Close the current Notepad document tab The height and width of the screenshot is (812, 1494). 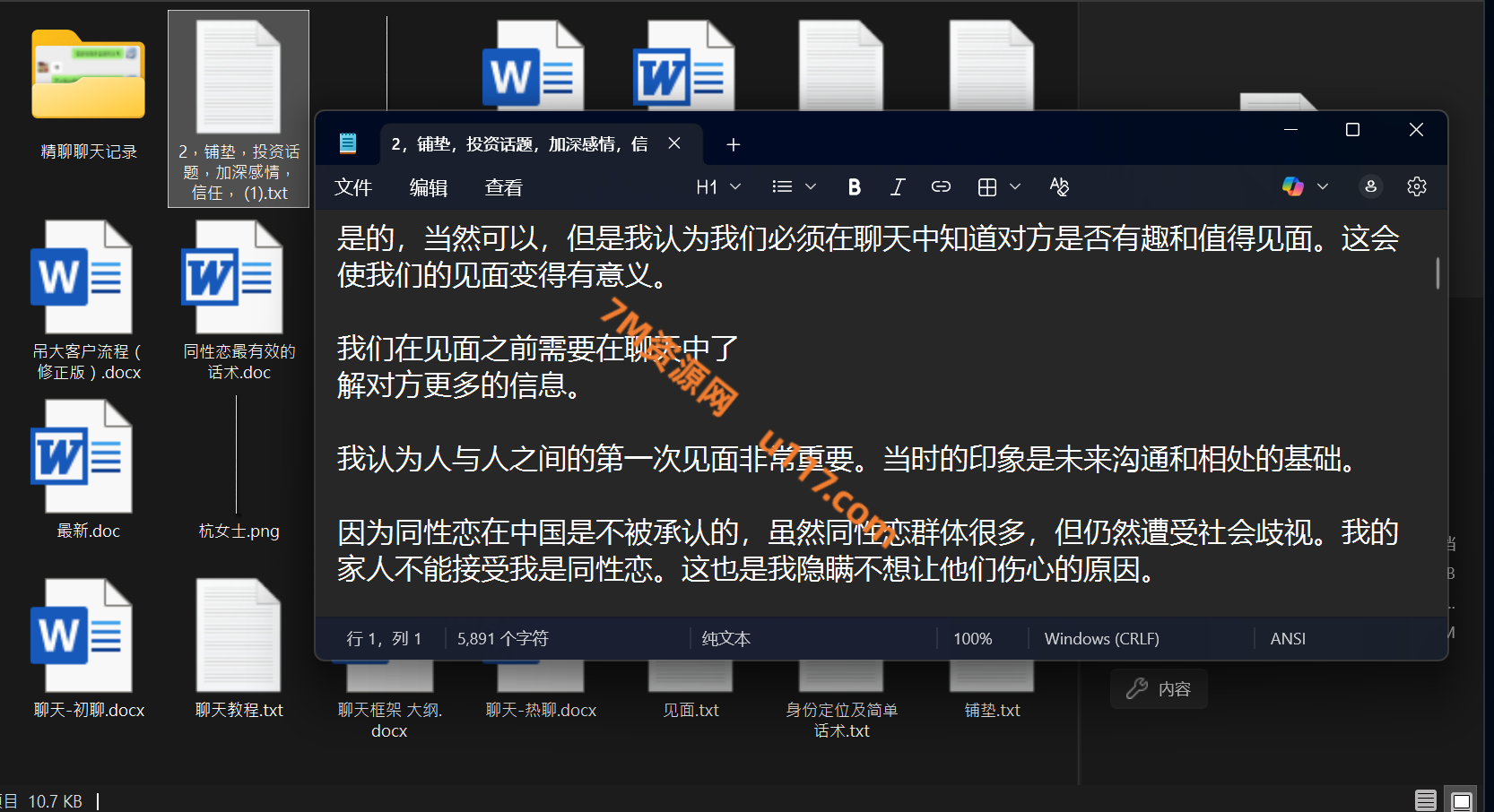(x=674, y=143)
